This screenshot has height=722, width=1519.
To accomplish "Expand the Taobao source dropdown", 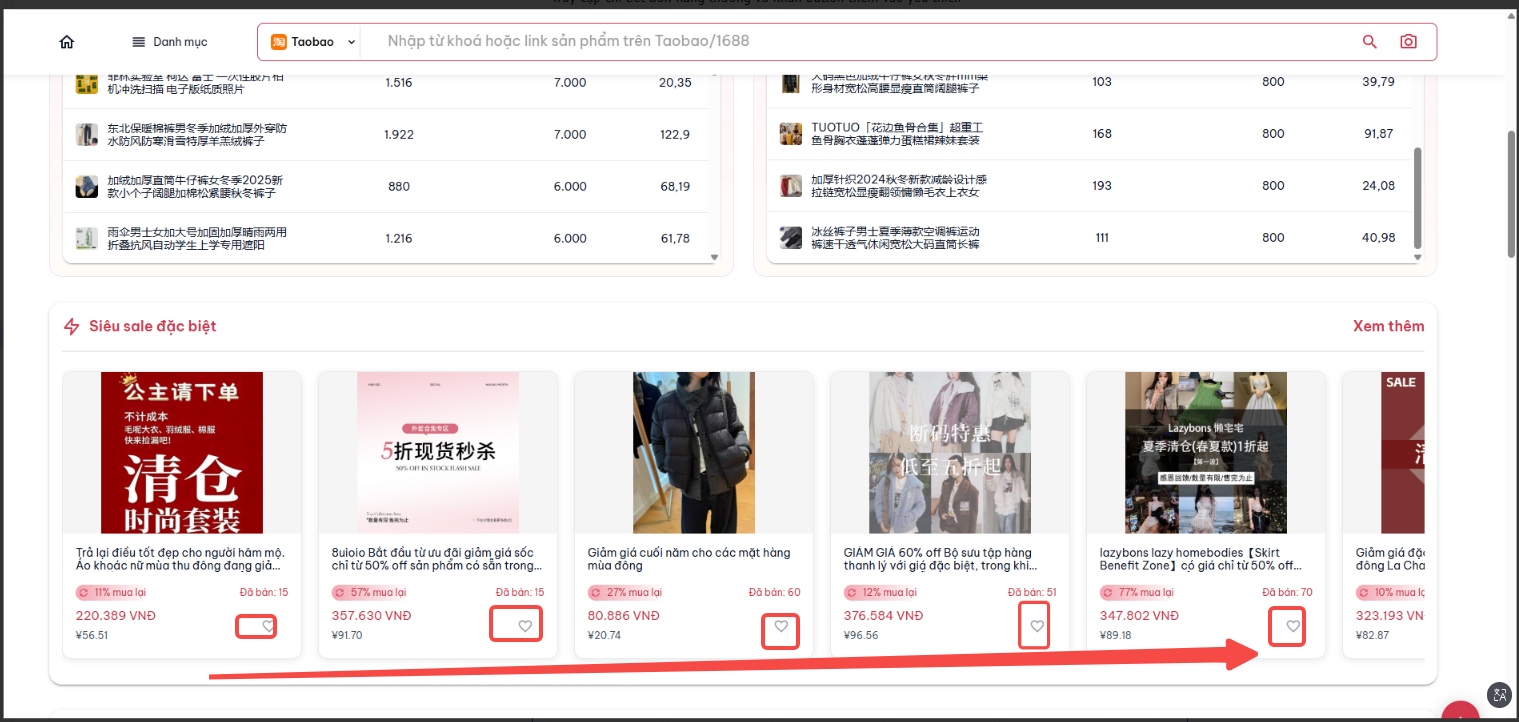I will click(313, 42).
